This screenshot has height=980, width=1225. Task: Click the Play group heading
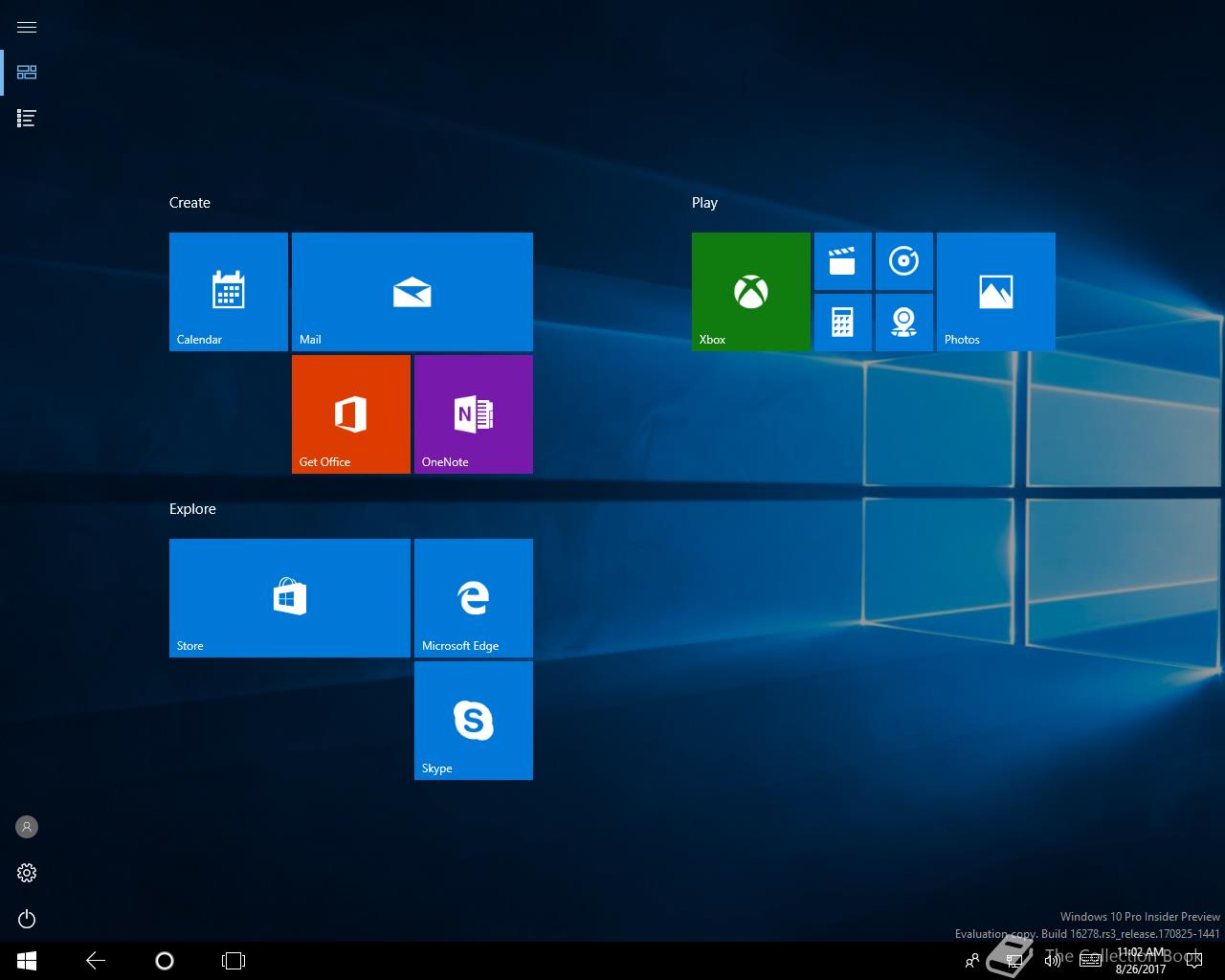pyautogui.click(x=704, y=203)
